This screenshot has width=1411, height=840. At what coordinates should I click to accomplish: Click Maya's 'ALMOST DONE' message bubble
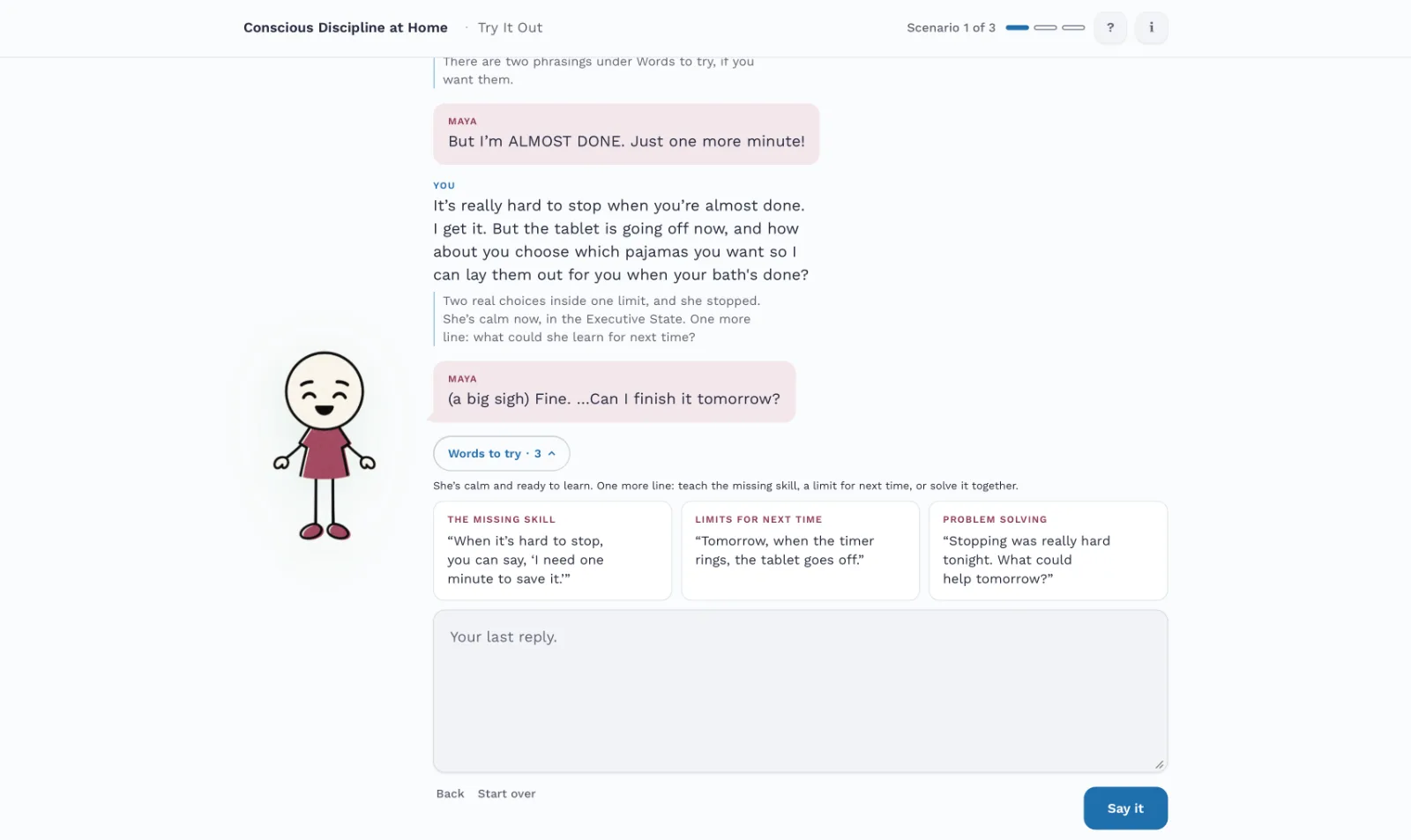pos(626,134)
